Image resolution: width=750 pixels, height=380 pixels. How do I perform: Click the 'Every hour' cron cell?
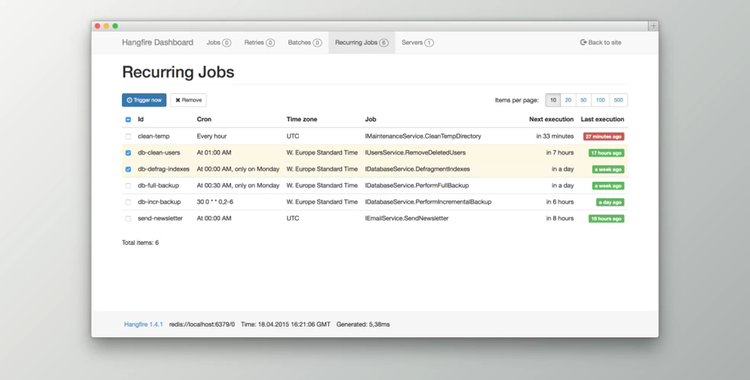212,136
